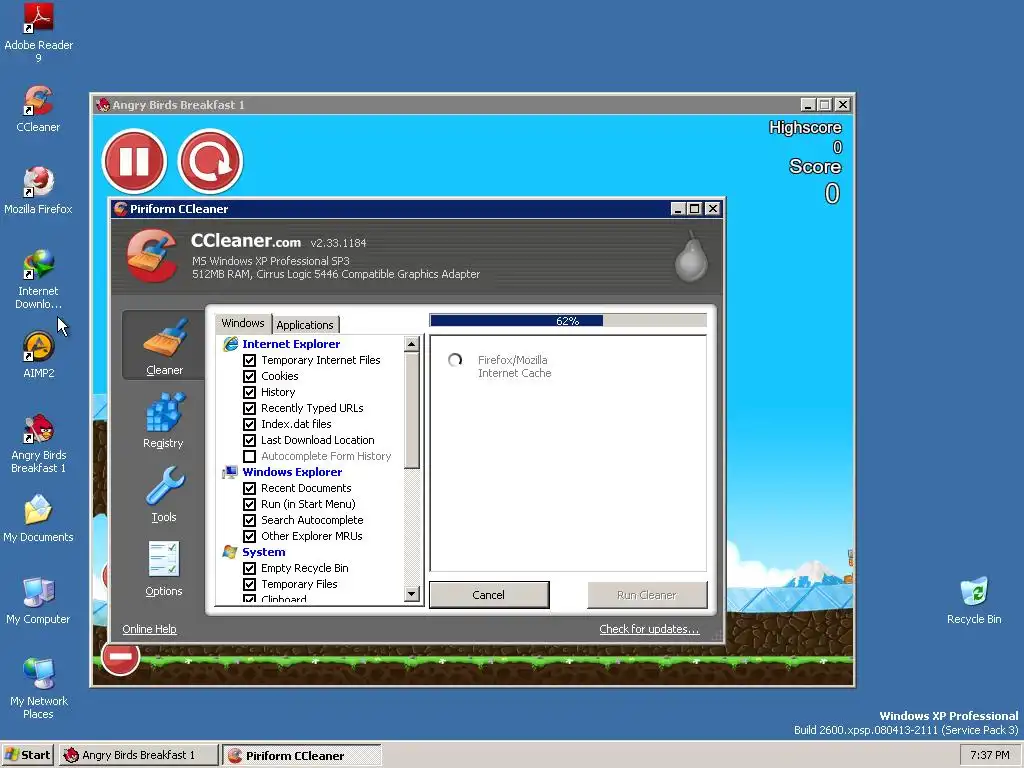Select the My Network Places desktop icon

(38, 689)
